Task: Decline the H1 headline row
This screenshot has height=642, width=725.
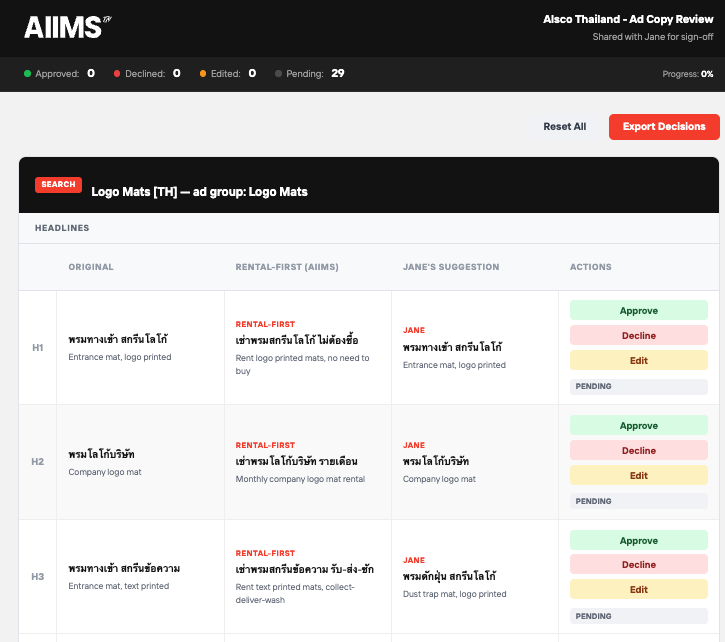Action: pyautogui.click(x=639, y=335)
